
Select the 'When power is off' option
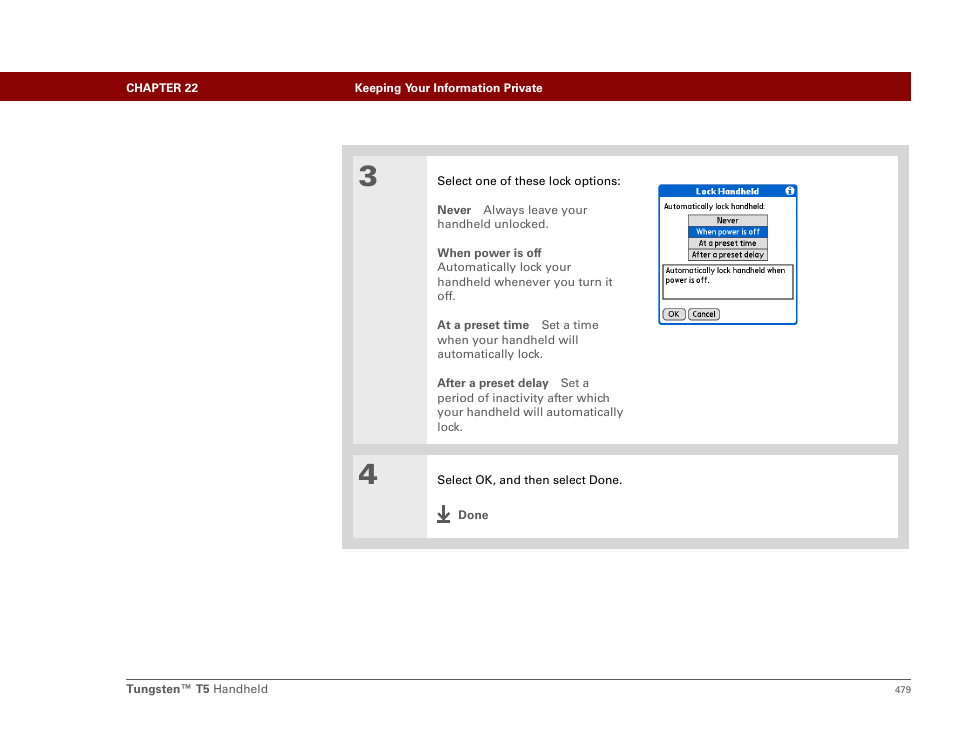click(728, 232)
